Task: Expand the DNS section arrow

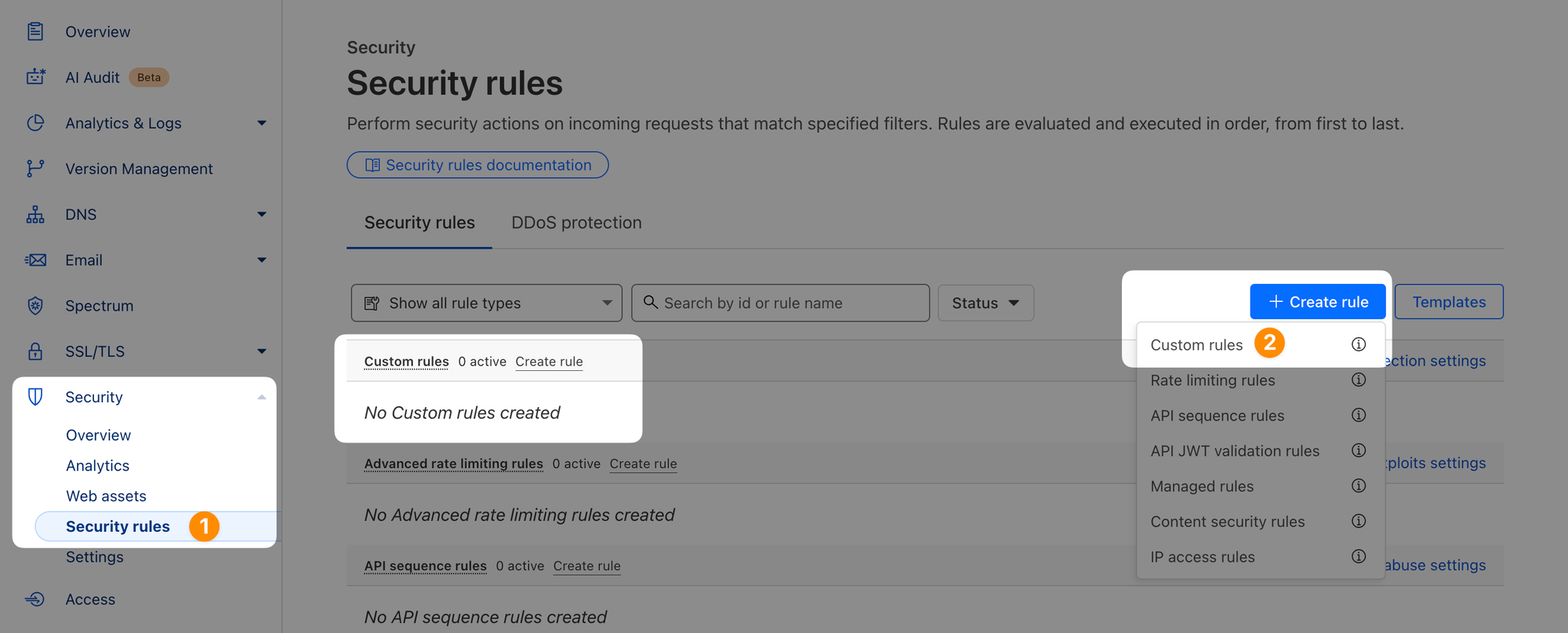Action: [x=262, y=214]
